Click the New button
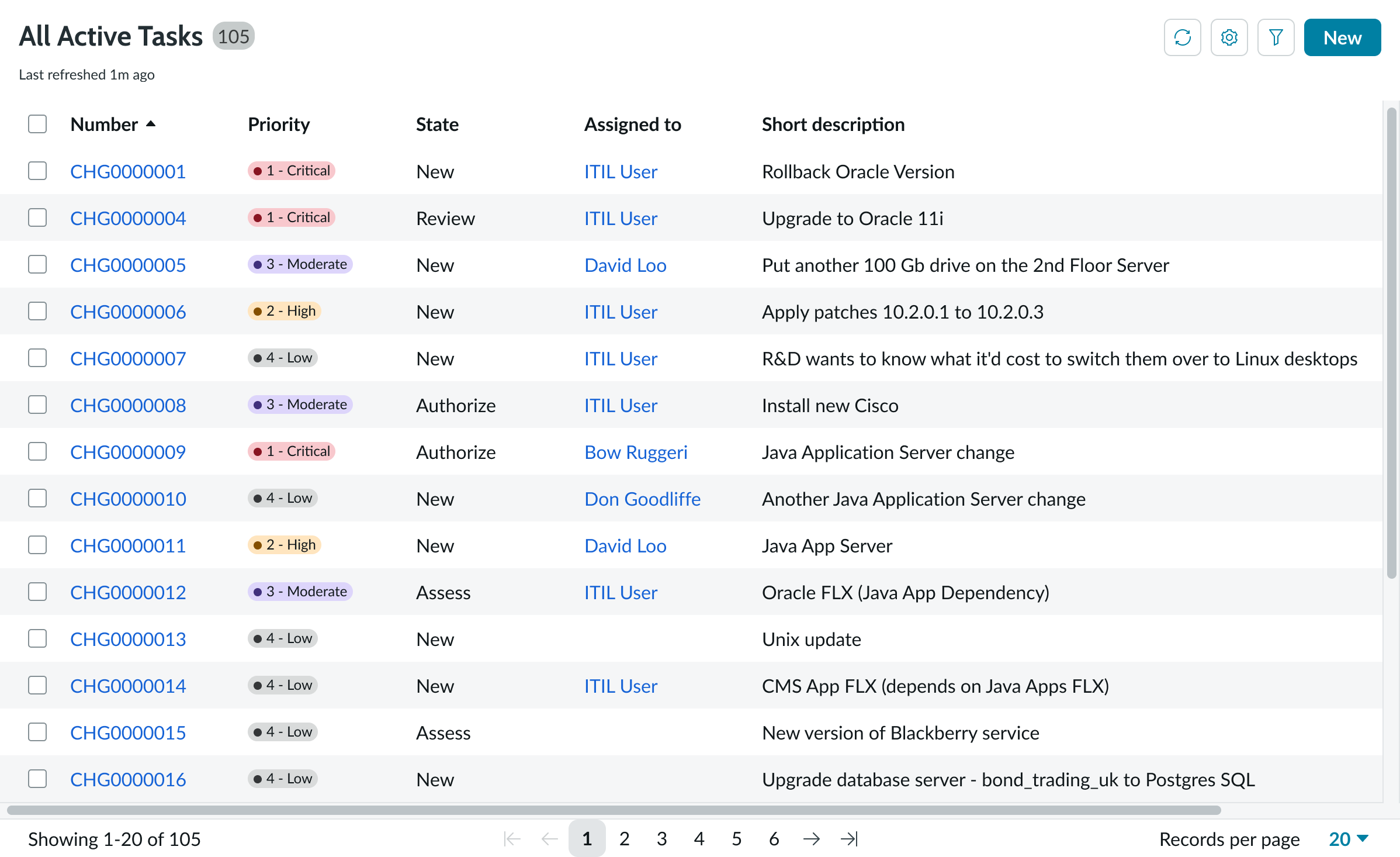 1342,37
